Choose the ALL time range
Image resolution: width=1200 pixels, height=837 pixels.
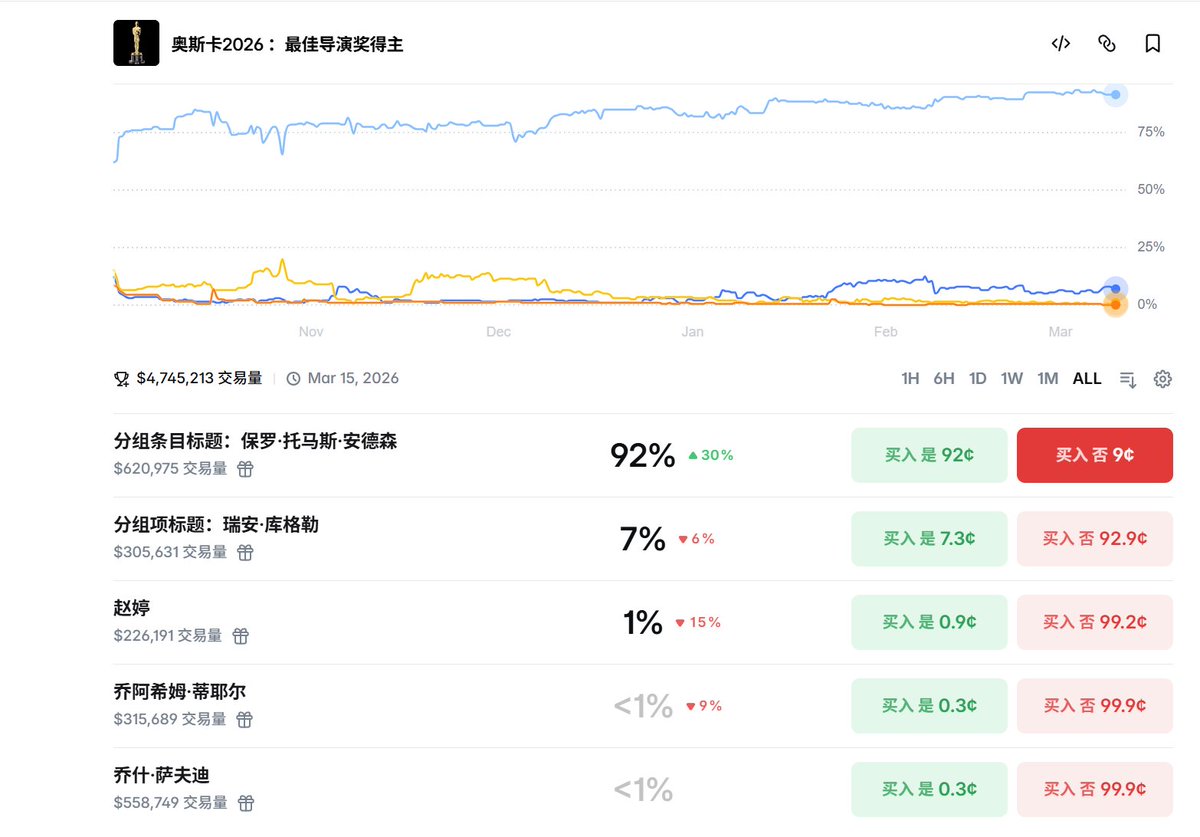click(1087, 379)
